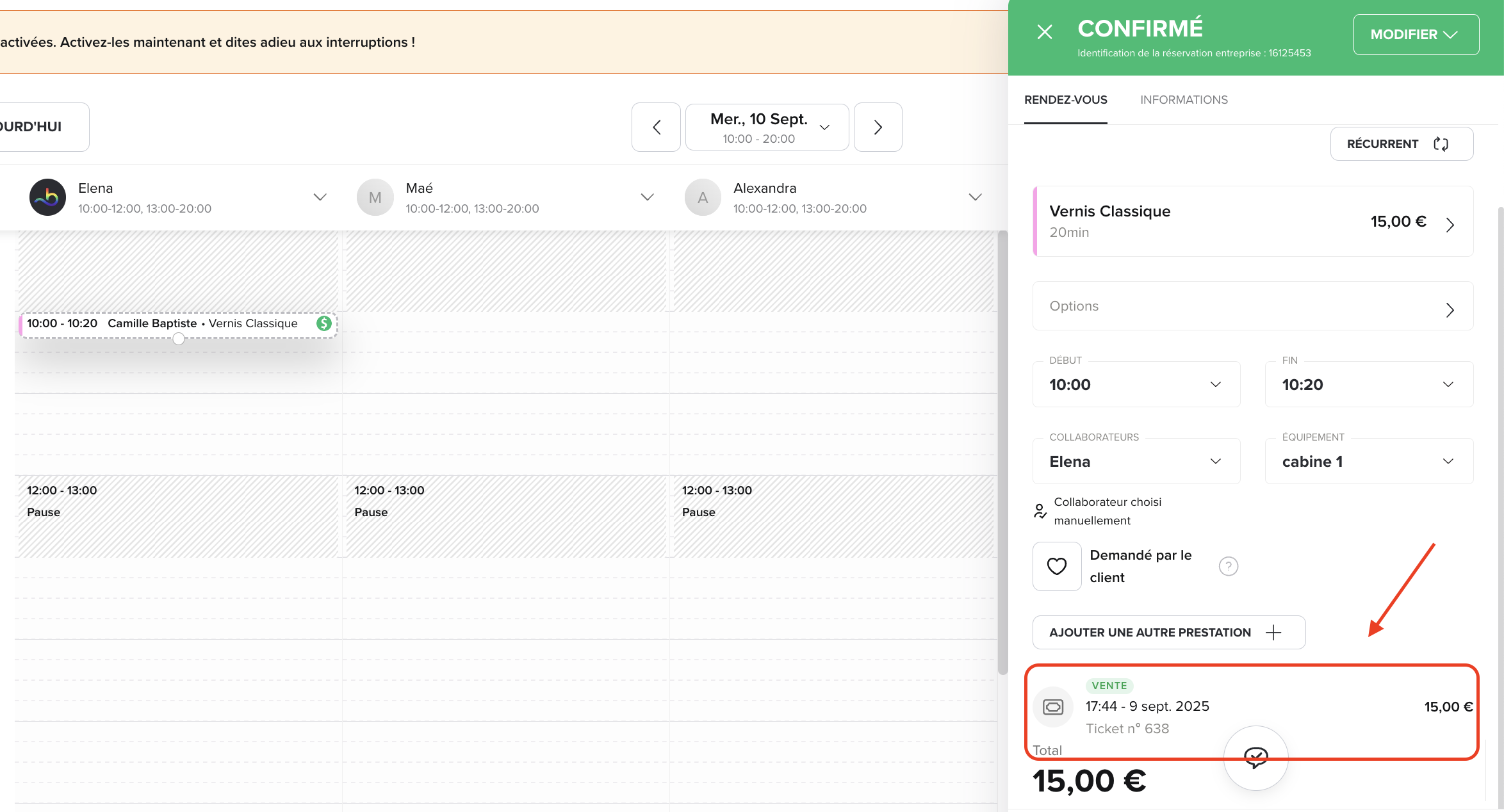The width and height of the screenshot is (1504, 812).
Task: Click the help question mark icon
Action: (x=1228, y=566)
